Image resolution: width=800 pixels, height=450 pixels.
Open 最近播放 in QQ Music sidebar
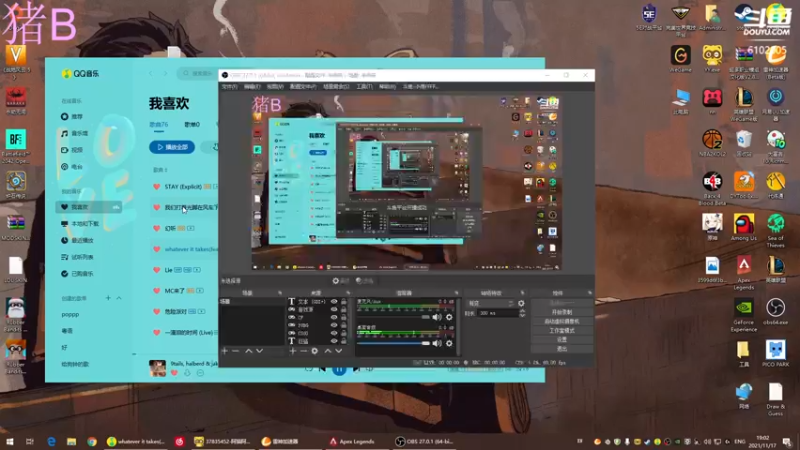[77, 240]
